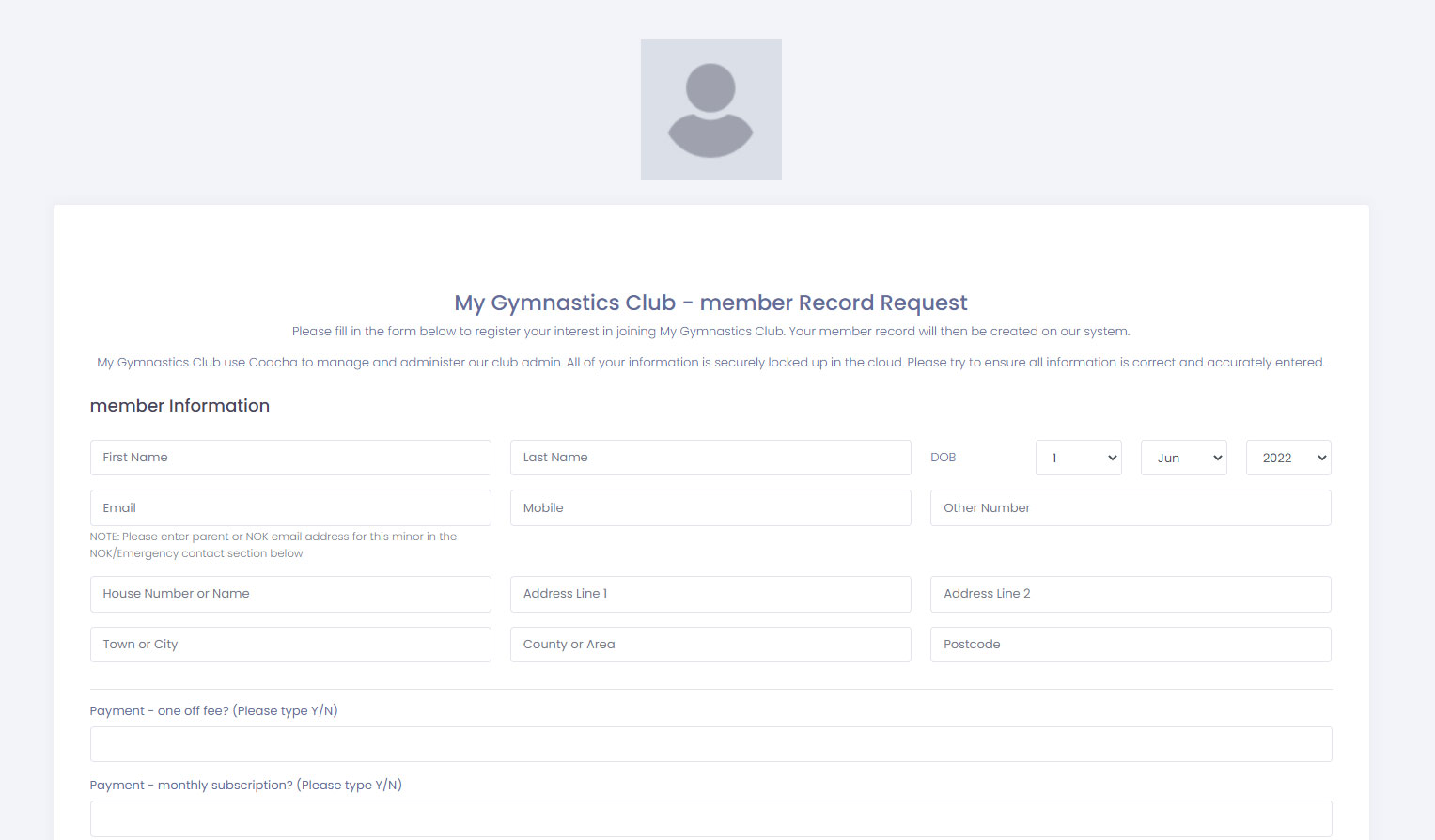Click the Payment monthly subscription label
The height and width of the screenshot is (840, 1435).
(x=245, y=785)
